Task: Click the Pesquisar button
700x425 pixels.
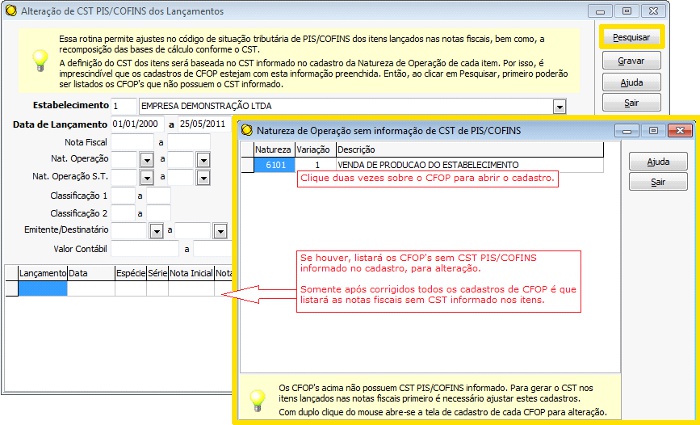Action: pyautogui.click(x=631, y=37)
